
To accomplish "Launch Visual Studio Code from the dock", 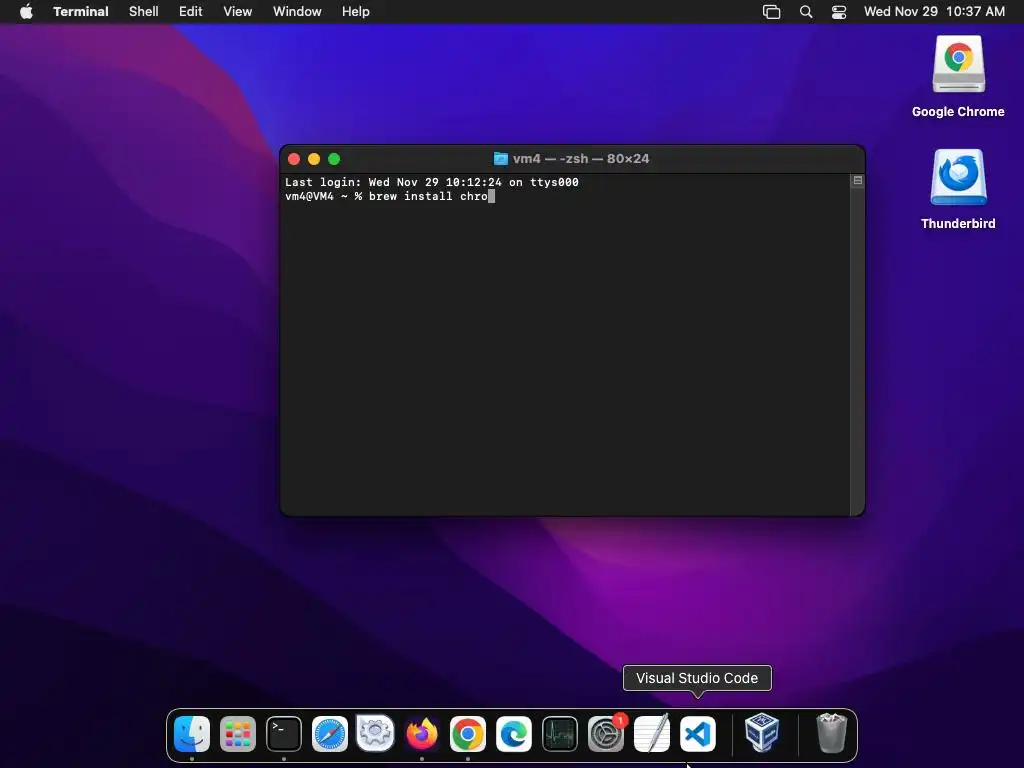I will 697,733.
